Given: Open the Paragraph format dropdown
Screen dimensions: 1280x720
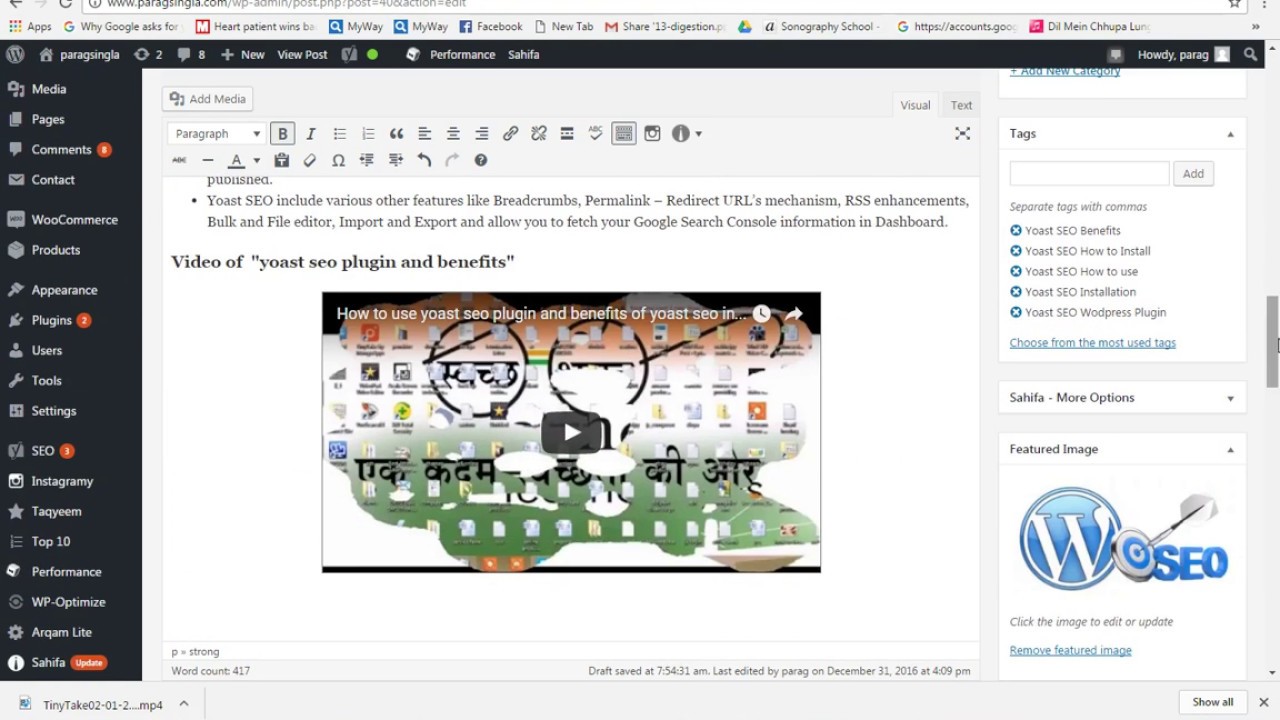Looking at the screenshot, I should pos(217,133).
